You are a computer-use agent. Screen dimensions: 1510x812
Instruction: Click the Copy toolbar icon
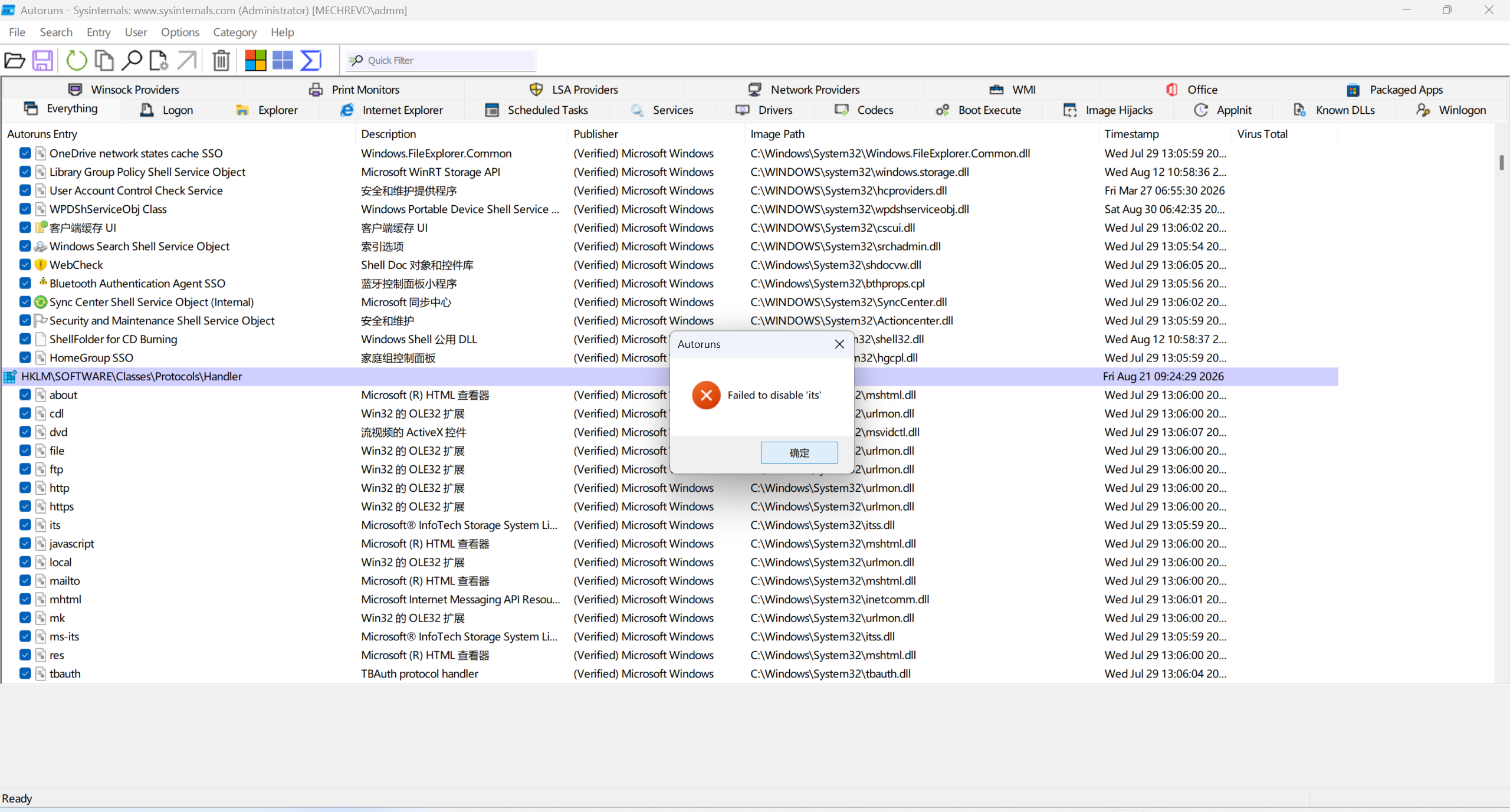click(104, 60)
